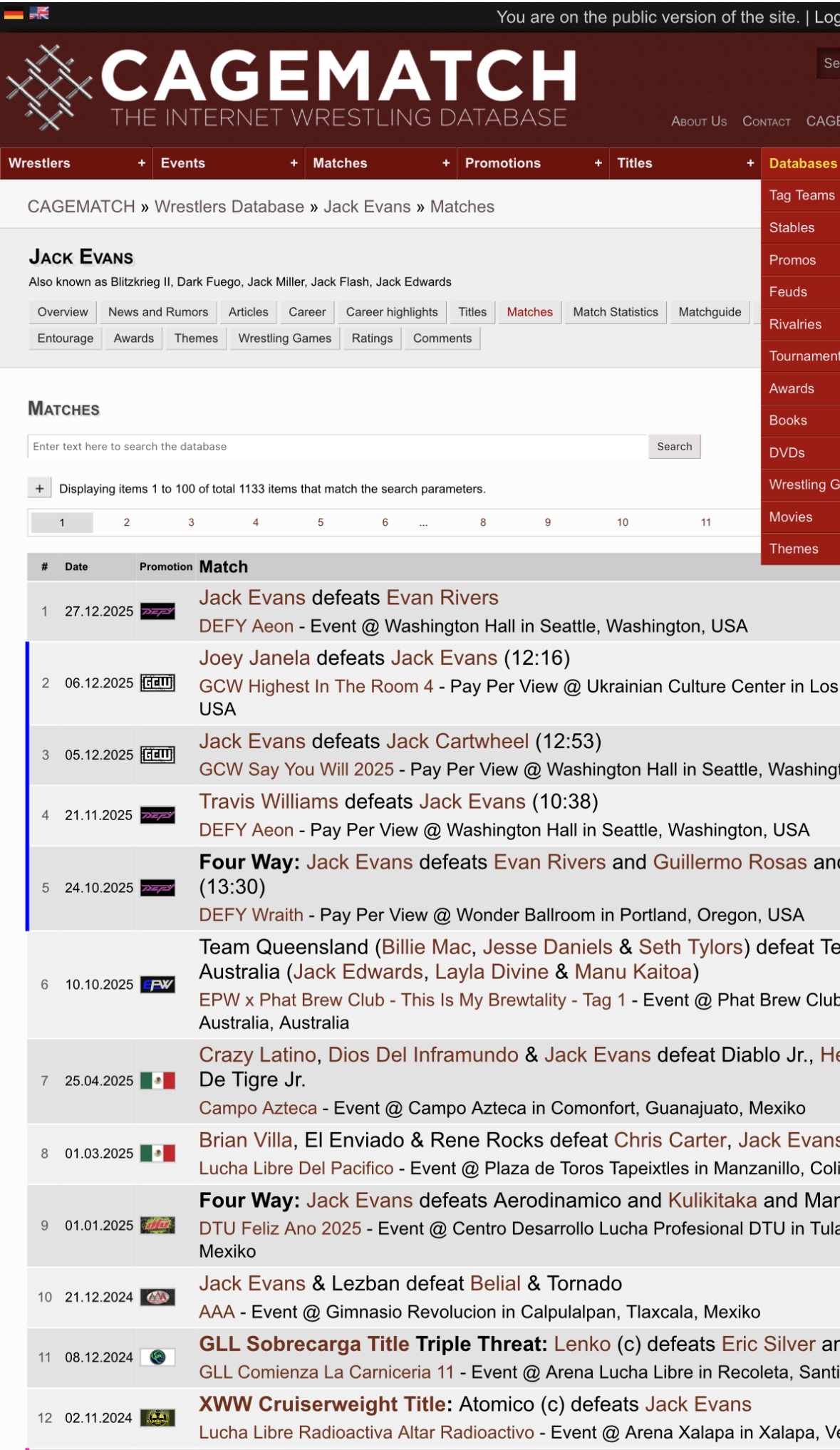Click AAA promotion logo in row 10
This screenshot has width=840, height=1450.
coord(157,1298)
